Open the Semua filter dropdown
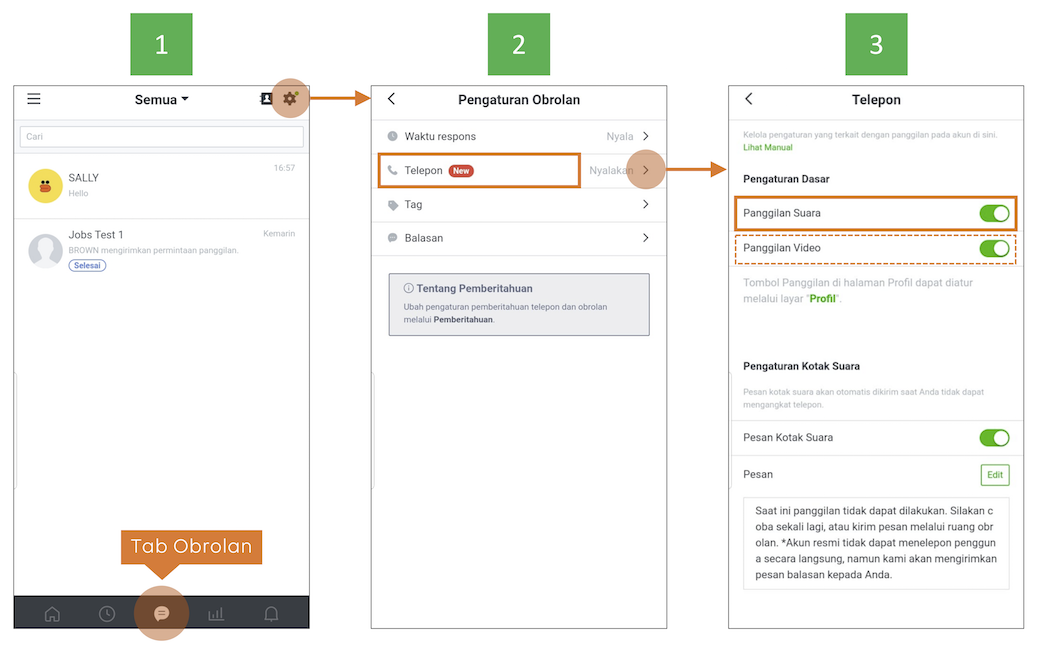The image size is (1040, 655). tap(162, 99)
